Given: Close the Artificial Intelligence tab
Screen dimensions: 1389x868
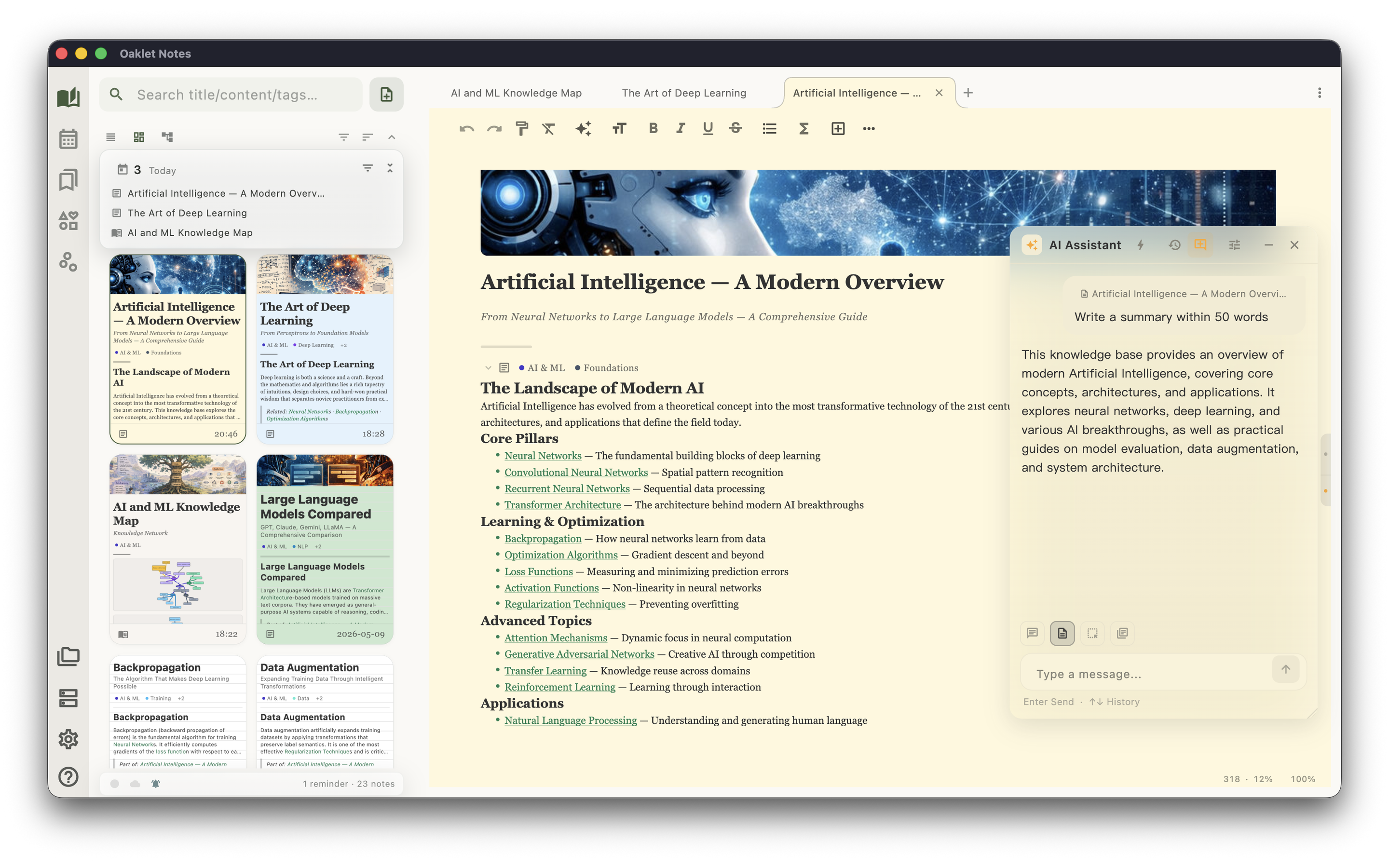Looking at the screenshot, I should (x=939, y=93).
